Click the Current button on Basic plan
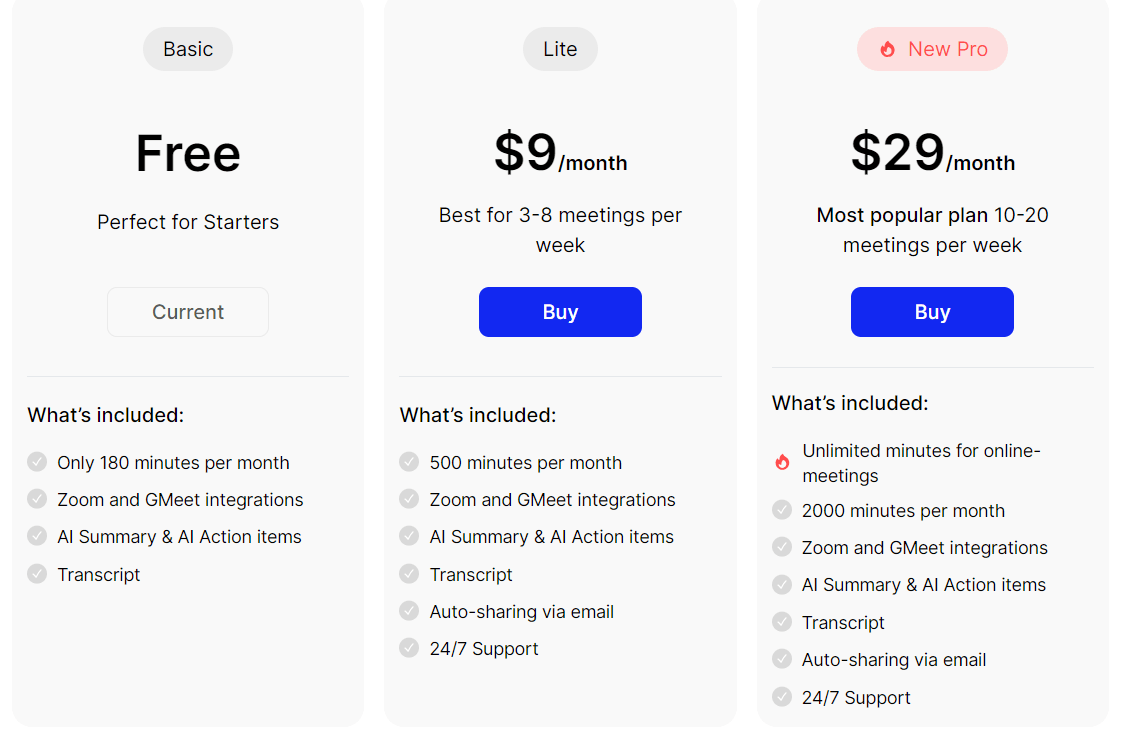This screenshot has width=1121, height=737. point(188,312)
